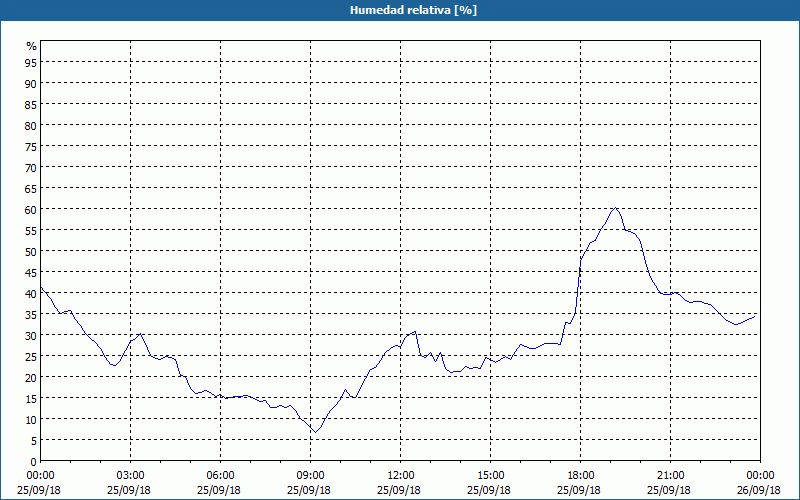
Task: Select the 80 value on the y-axis
Action: pos(31,125)
